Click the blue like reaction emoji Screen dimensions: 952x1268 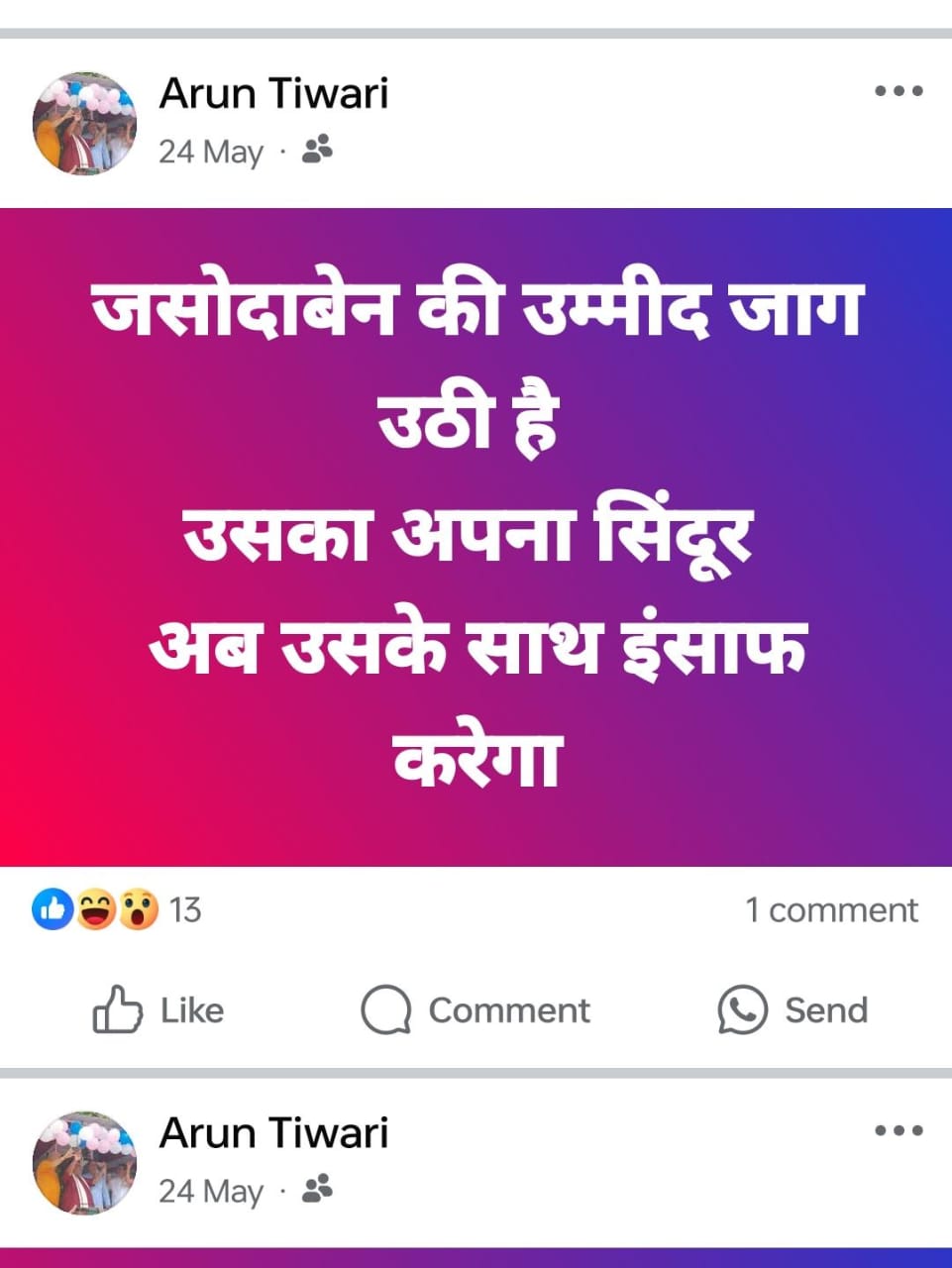53,909
